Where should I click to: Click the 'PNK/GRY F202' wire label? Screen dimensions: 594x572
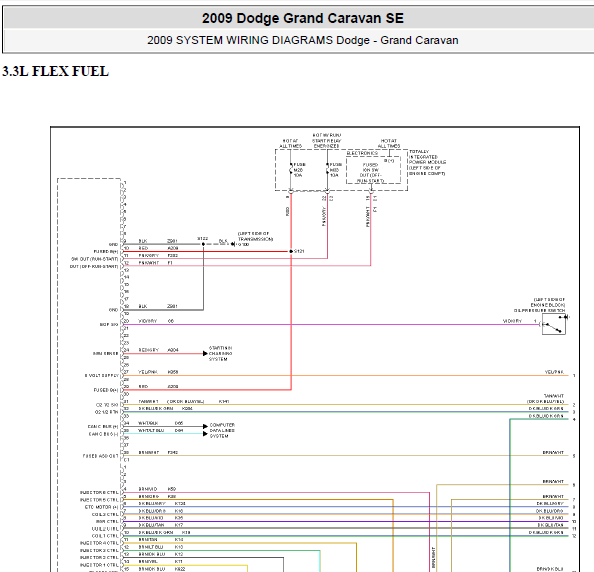click(x=158, y=255)
